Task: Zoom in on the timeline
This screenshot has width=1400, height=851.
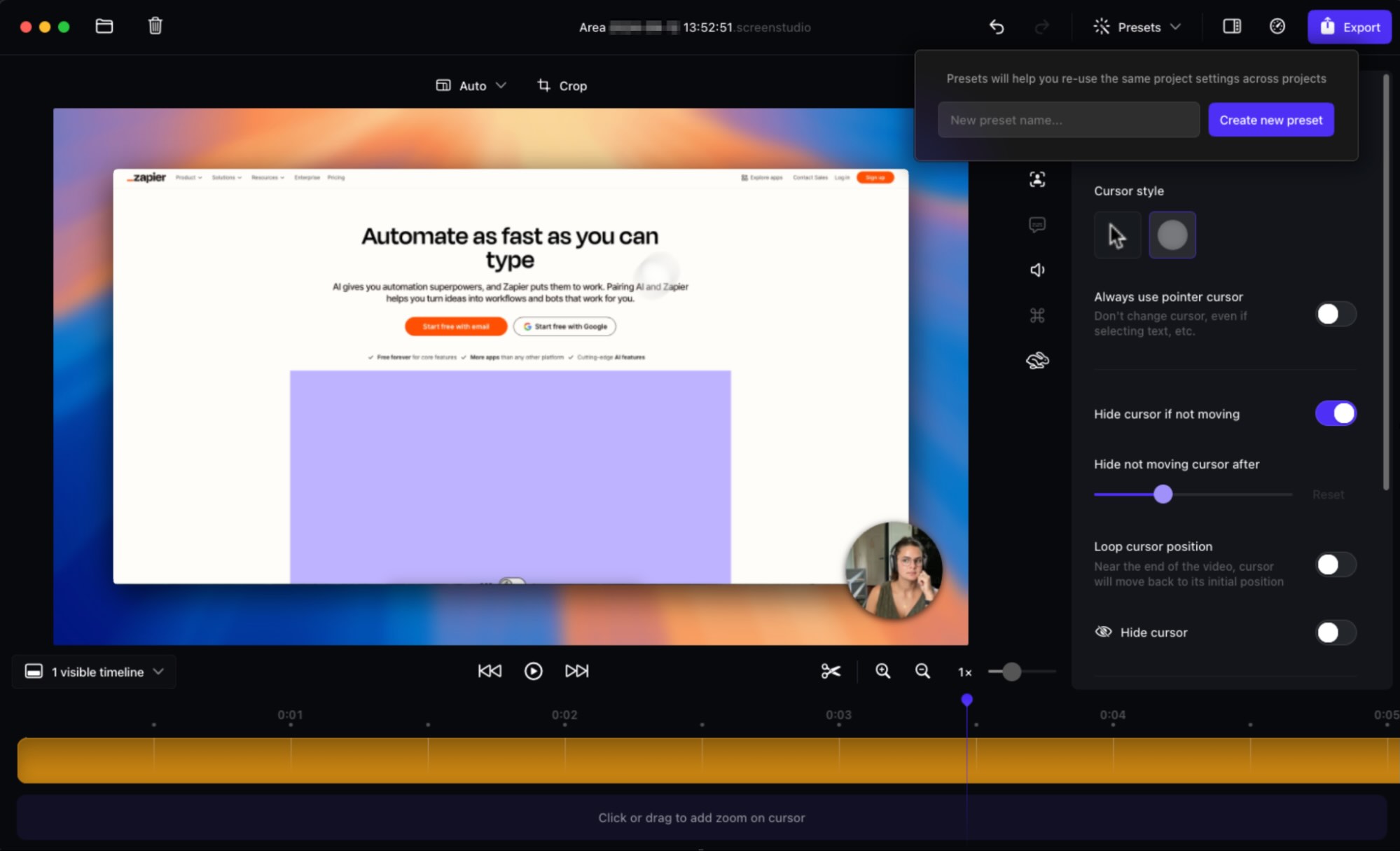Action: tap(882, 671)
